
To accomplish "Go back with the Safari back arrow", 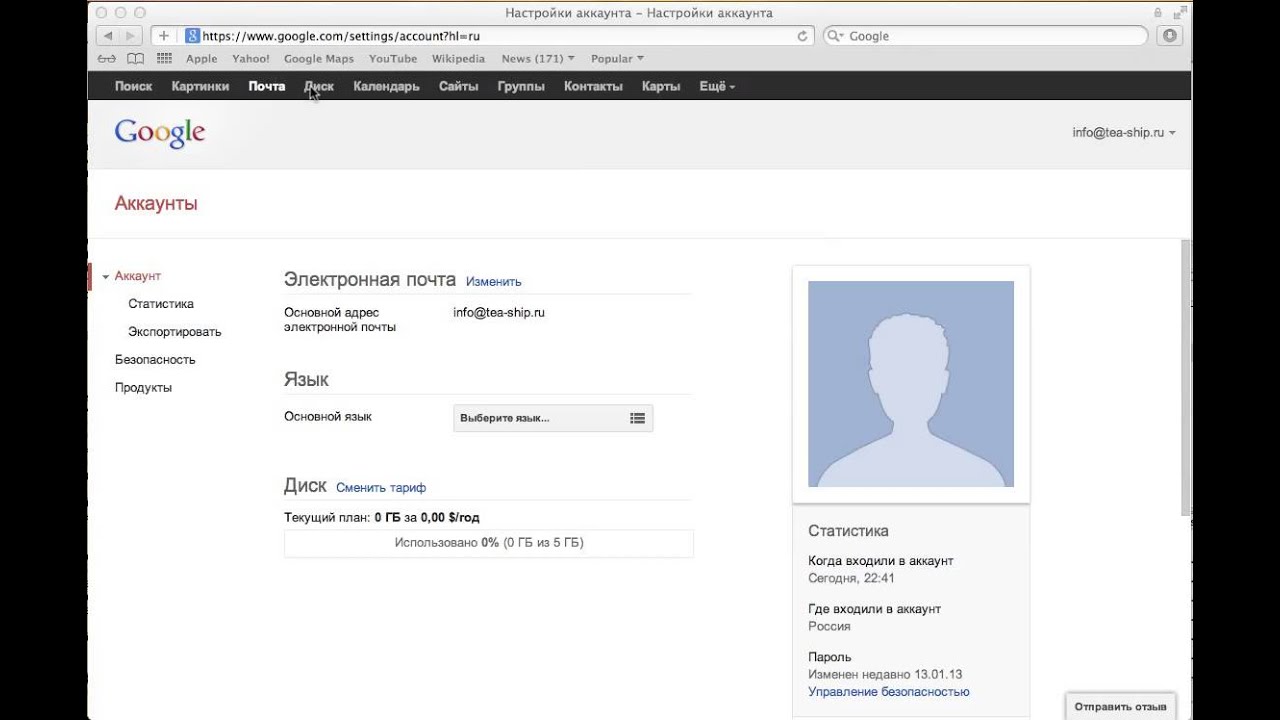I will (107, 36).
